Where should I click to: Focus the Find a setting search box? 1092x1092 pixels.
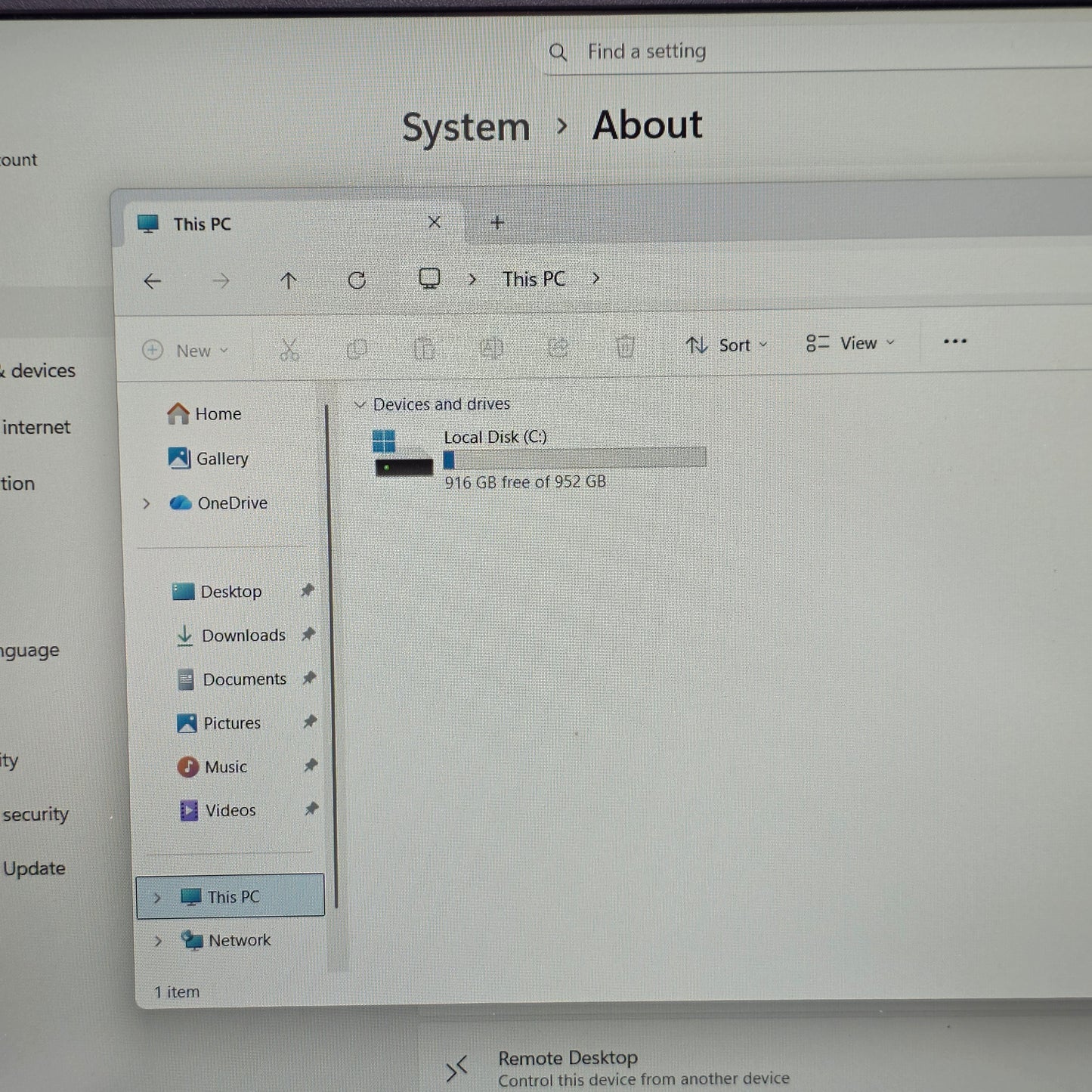[818, 51]
